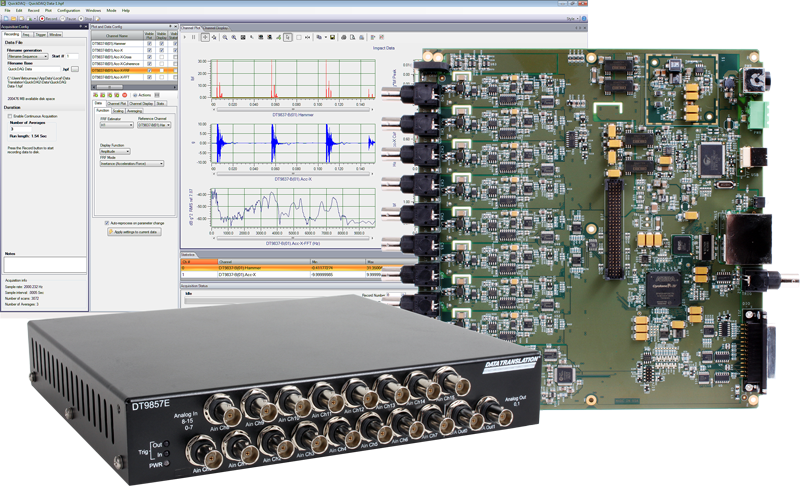Toggle Visible Display for the Acc-X channel
Viewport: 800px width, 487px height.
[x=162, y=50]
